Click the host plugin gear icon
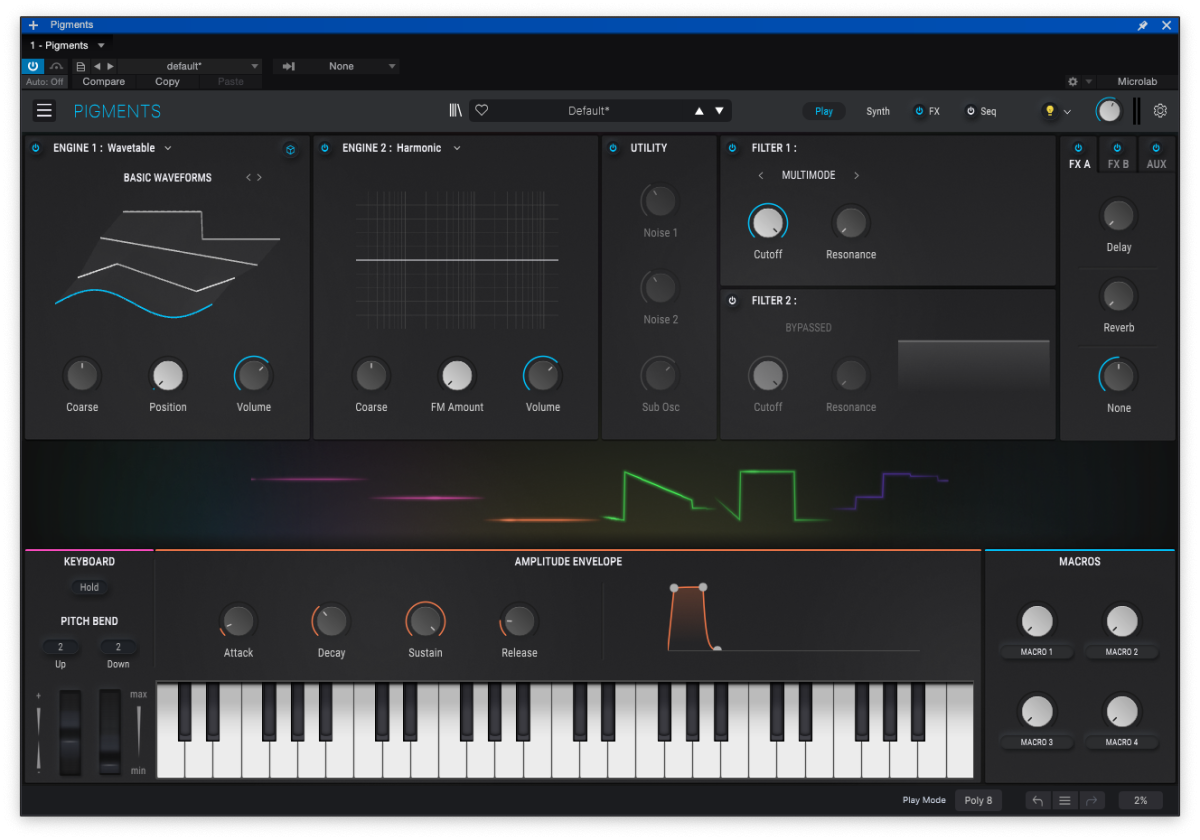The image size is (1200, 840). [x=1073, y=82]
